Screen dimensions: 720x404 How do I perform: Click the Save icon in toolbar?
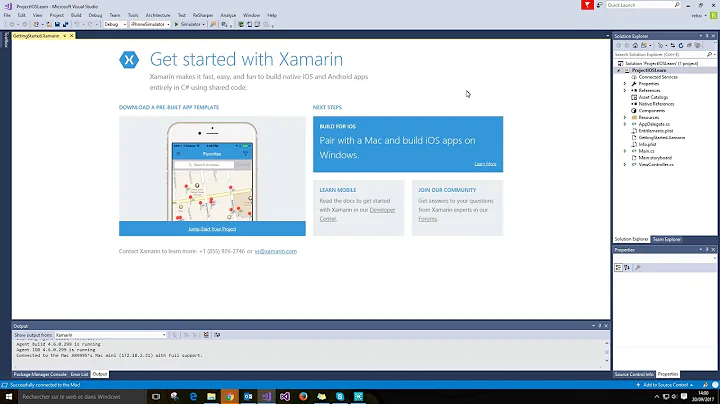57,24
